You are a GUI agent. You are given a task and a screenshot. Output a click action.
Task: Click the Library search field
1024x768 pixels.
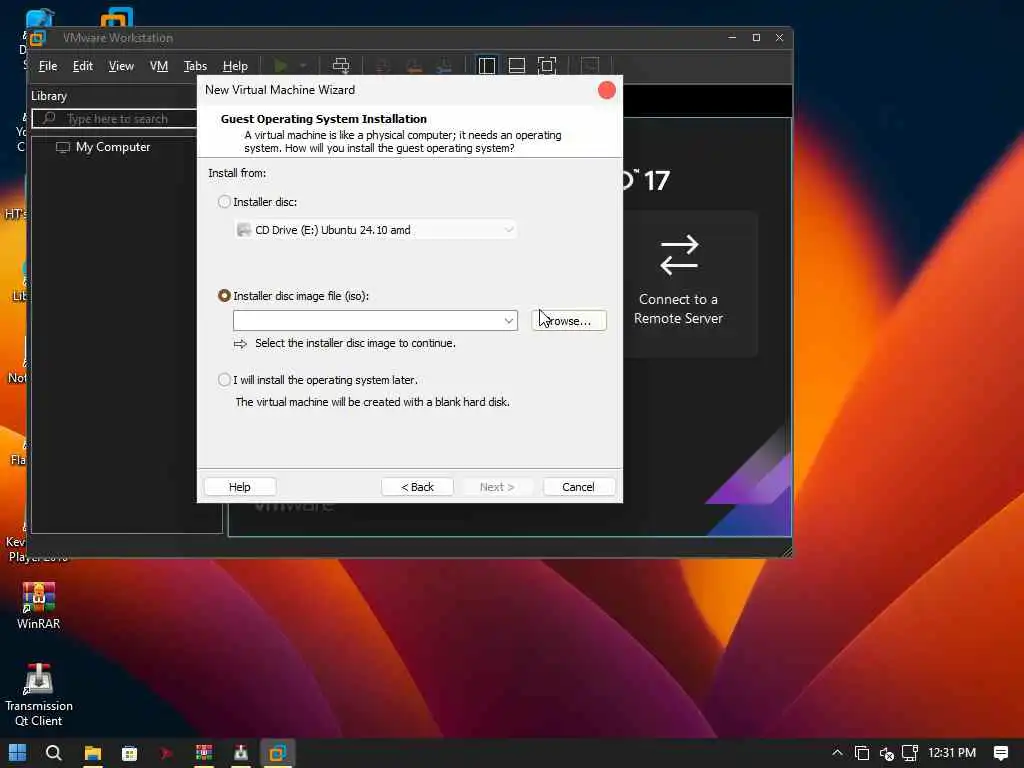point(115,118)
